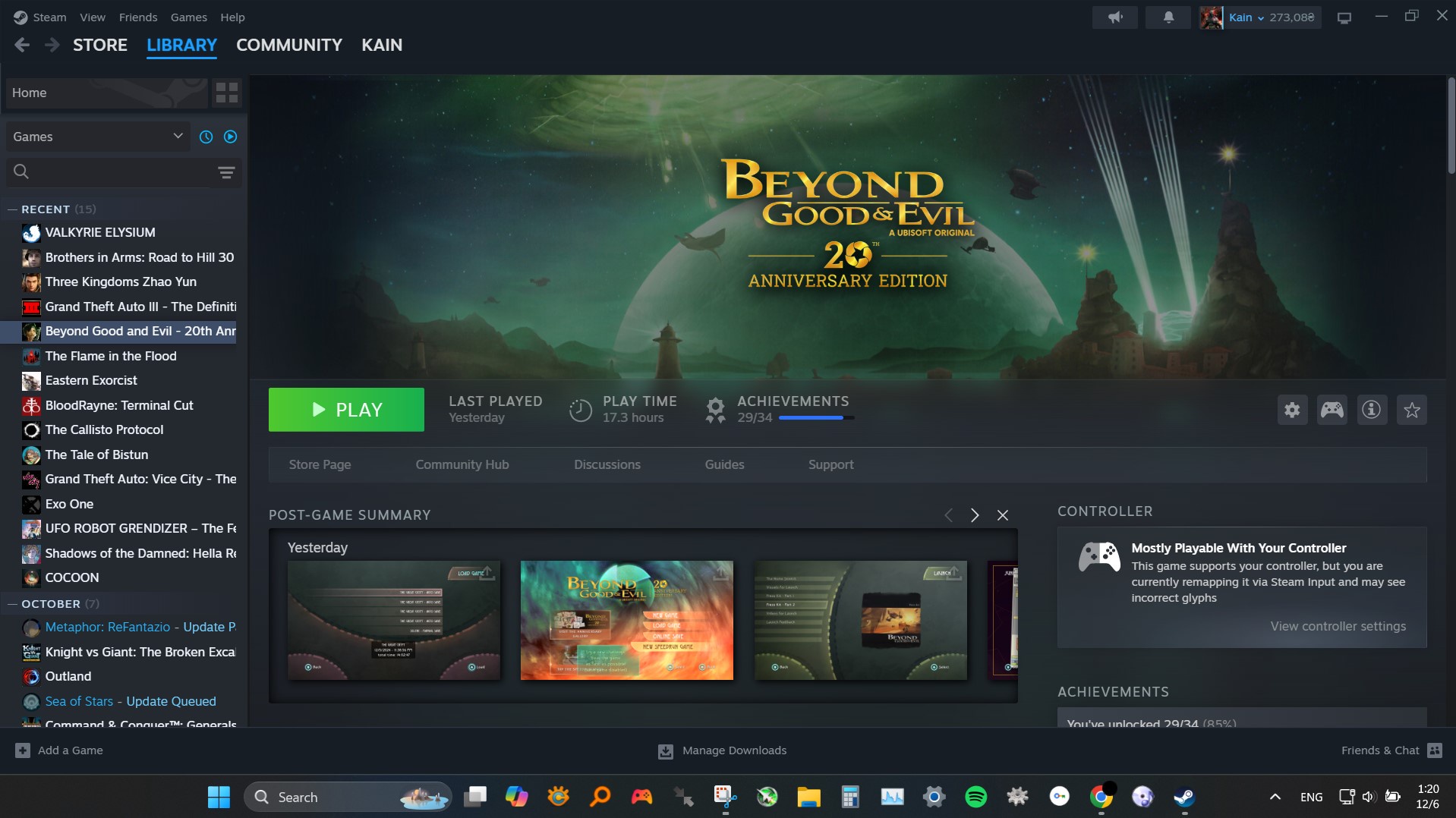This screenshot has width=1456, height=818.
Task: Show previous post-game summary screenshots
Action: (x=948, y=515)
